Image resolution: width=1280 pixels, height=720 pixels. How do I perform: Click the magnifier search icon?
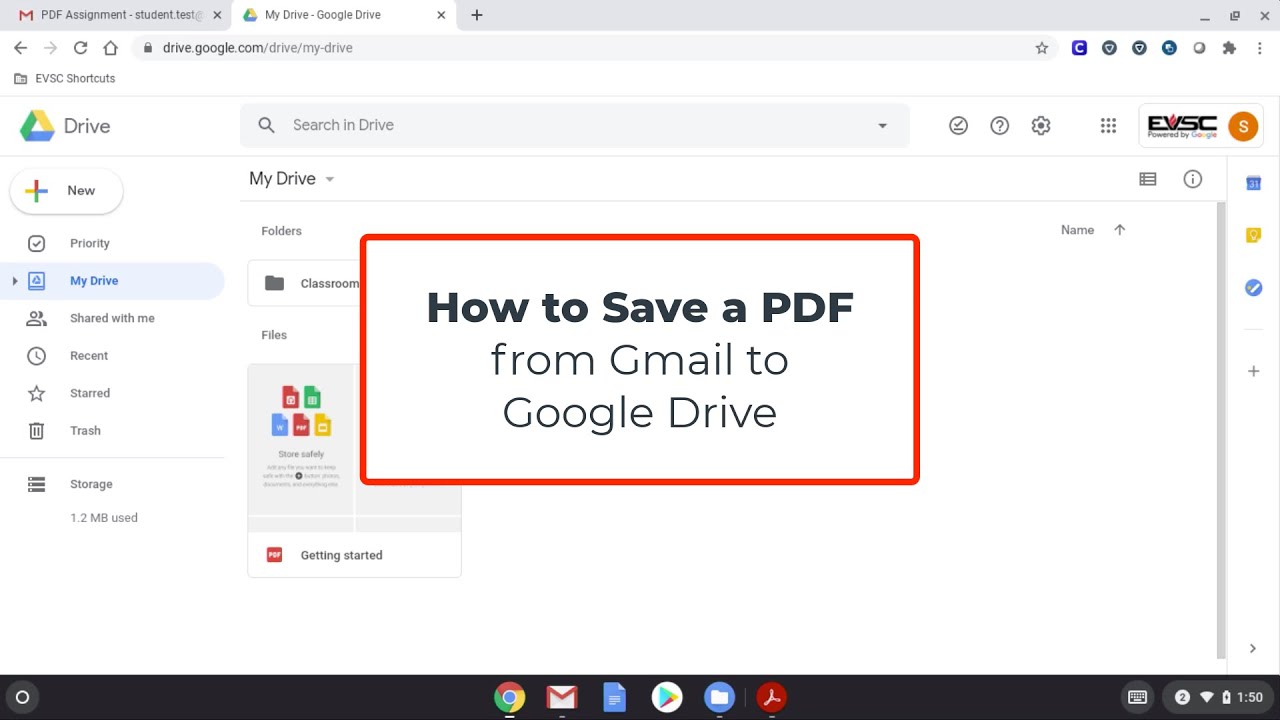pyautogui.click(x=266, y=125)
